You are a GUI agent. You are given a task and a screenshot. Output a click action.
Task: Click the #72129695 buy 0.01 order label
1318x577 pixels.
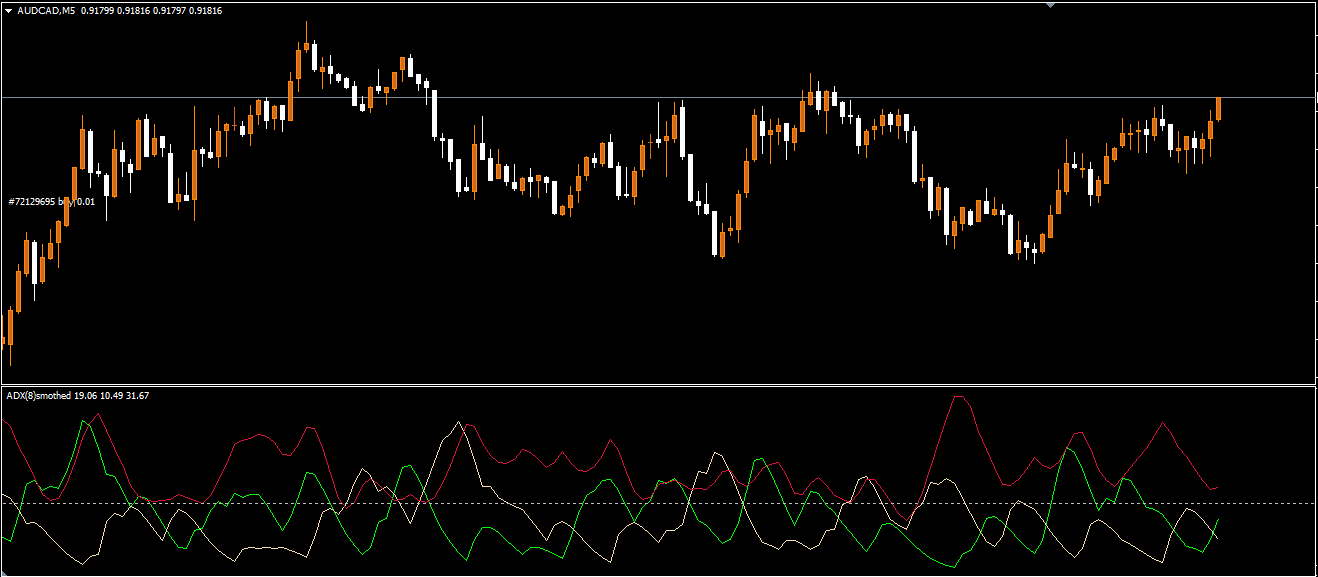click(x=51, y=202)
